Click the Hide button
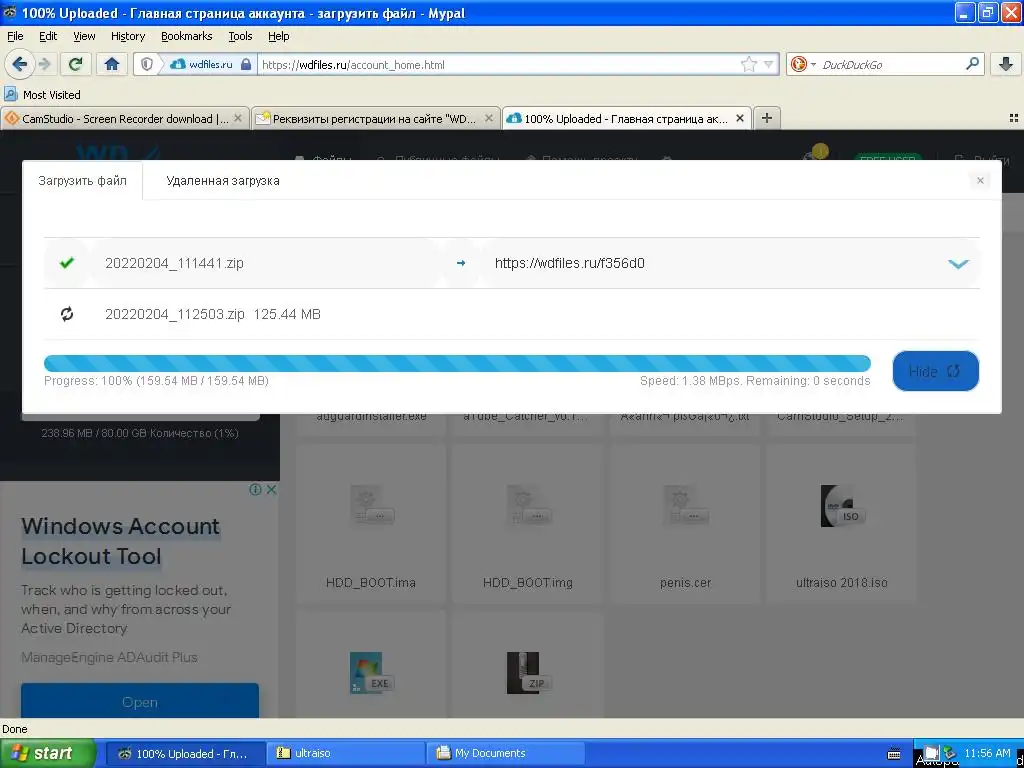 click(x=935, y=371)
